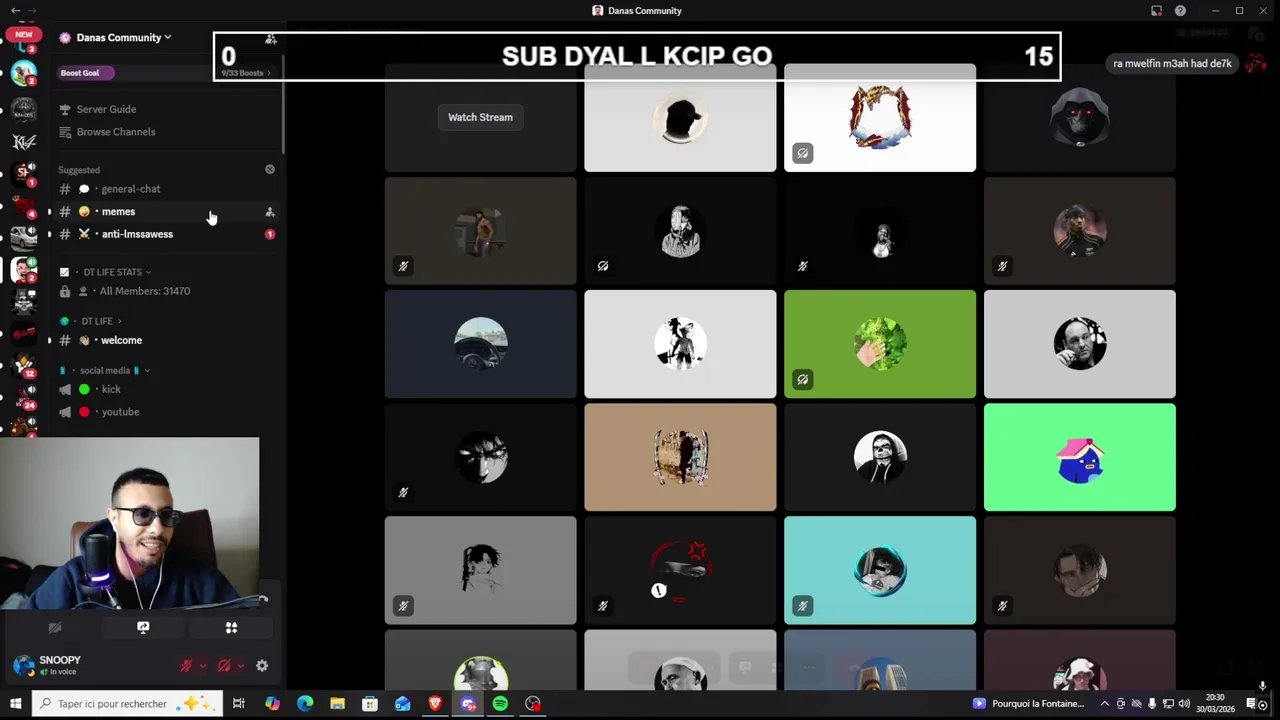Select participant tile with black cap avatar
Screen dimensions: 1280x720
[680, 117]
